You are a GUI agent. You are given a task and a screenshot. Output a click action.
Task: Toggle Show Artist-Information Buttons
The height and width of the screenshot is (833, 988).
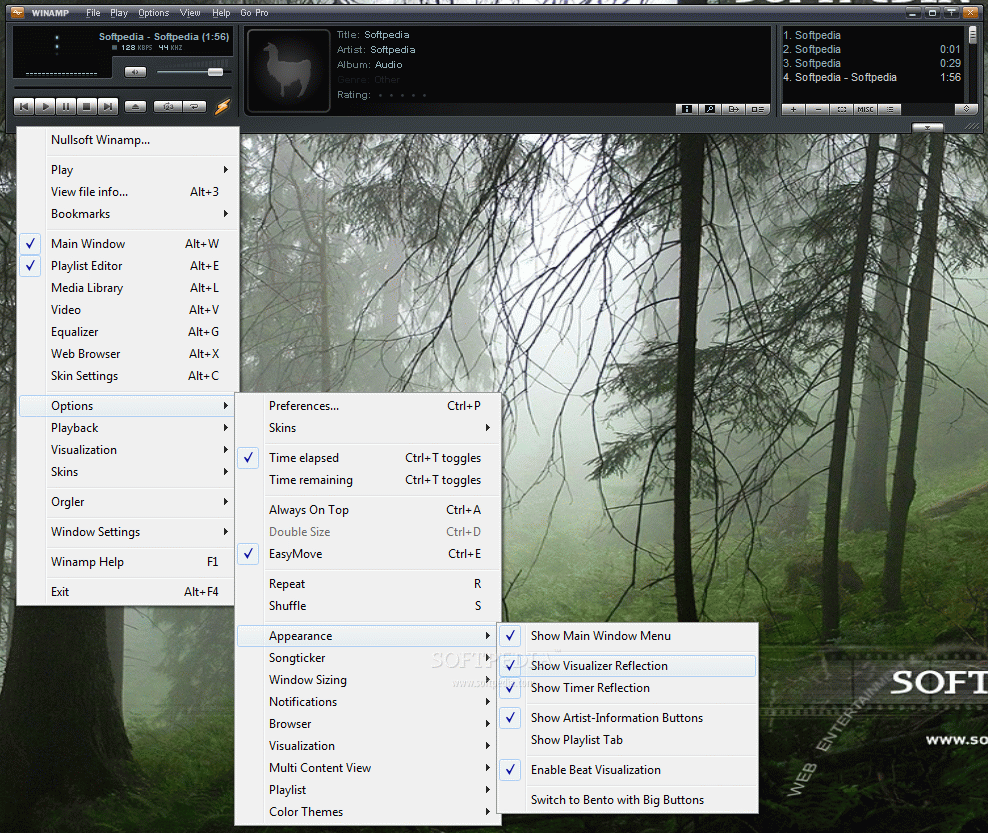tap(628, 718)
